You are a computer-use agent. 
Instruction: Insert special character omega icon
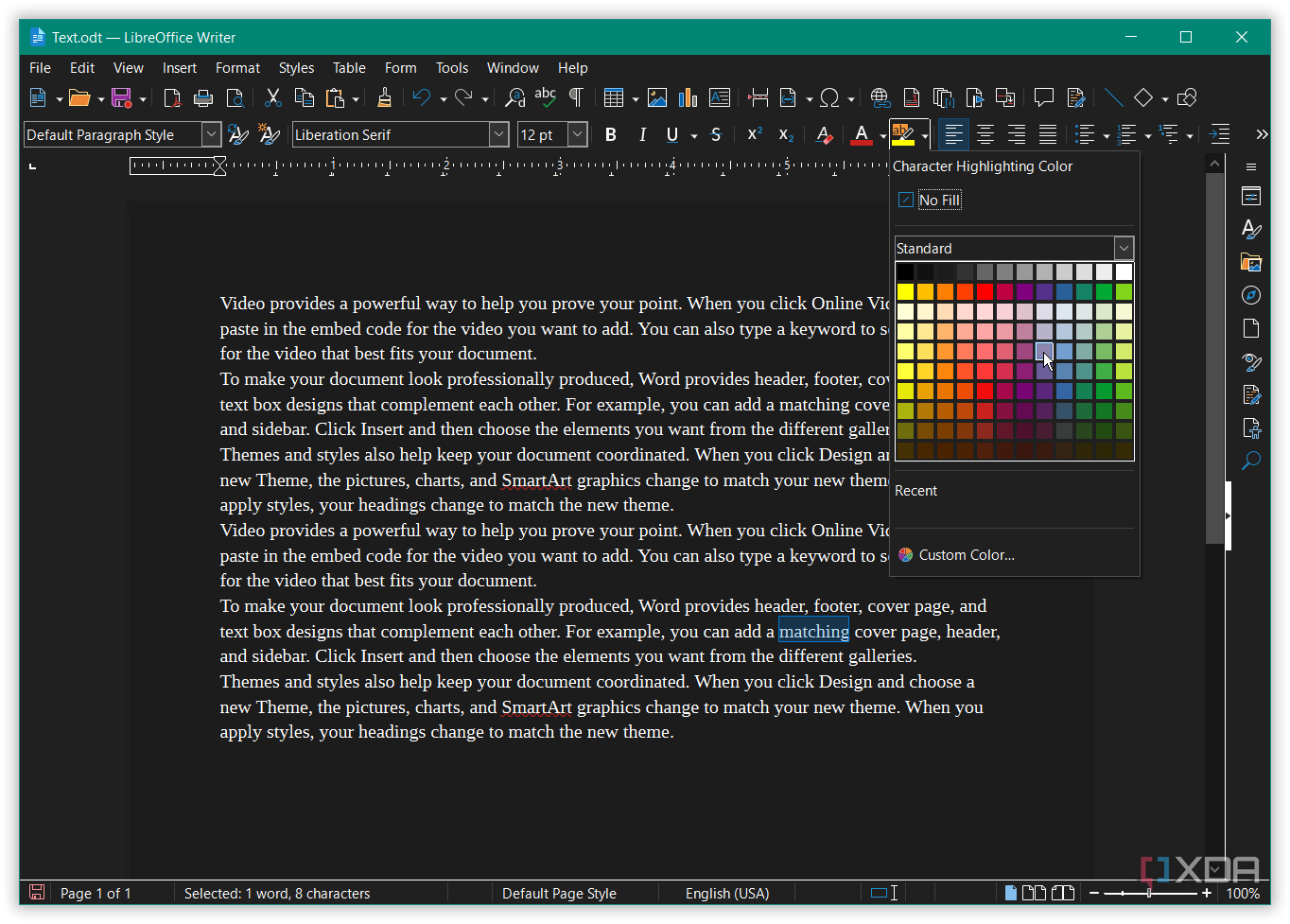829,97
